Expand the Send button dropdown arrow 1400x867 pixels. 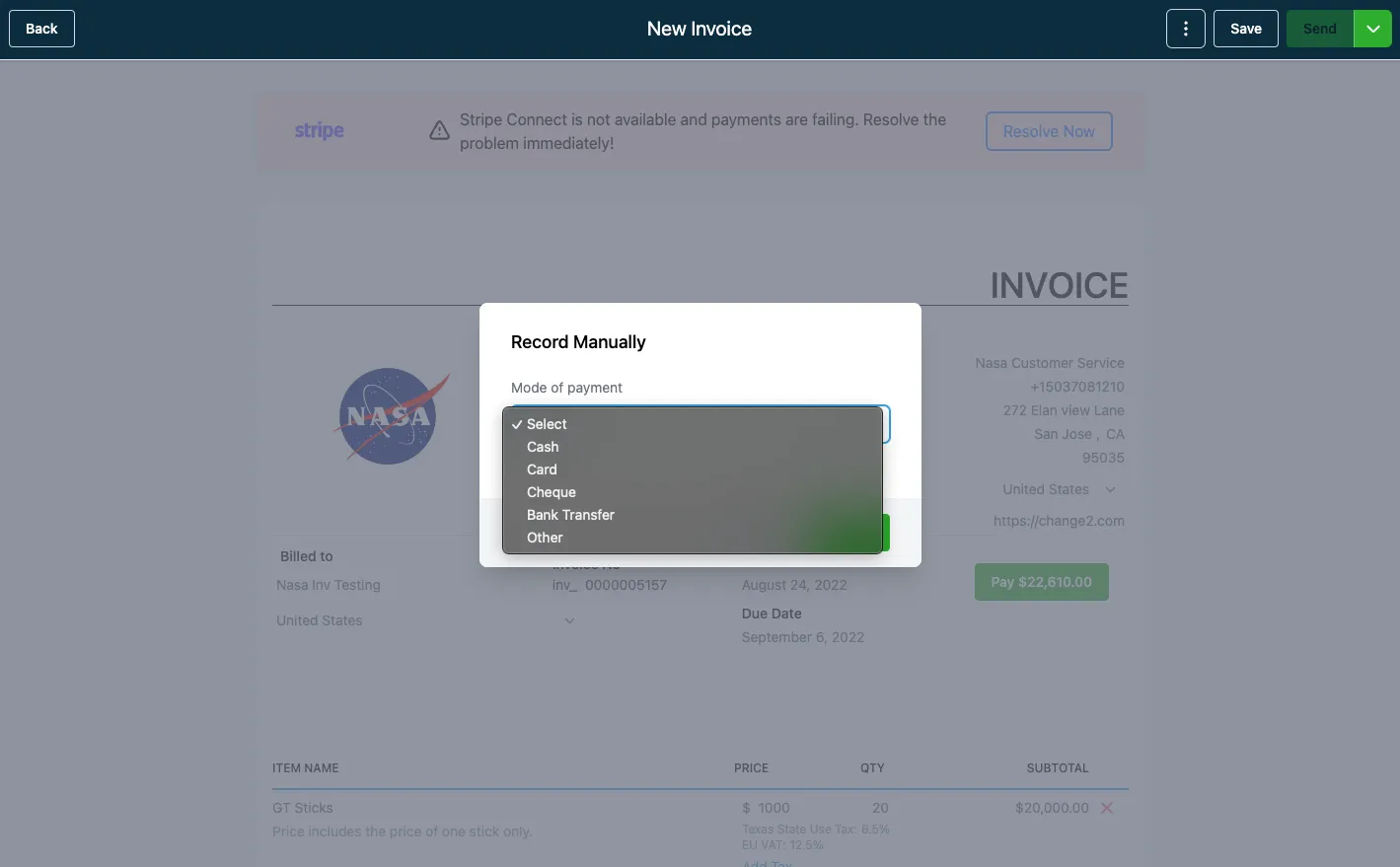tap(1372, 29)
